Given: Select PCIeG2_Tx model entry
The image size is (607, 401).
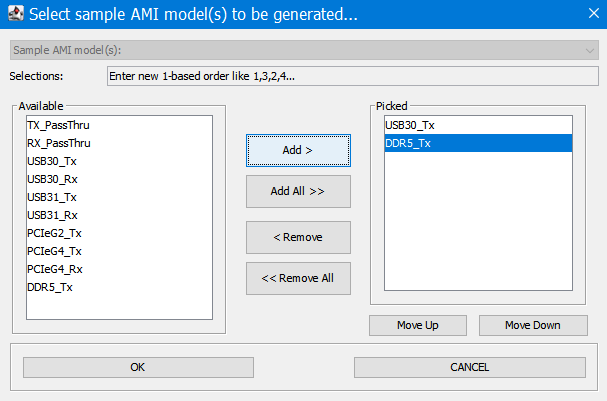Looking at the screenshot, I should click(x=54, y=233).
